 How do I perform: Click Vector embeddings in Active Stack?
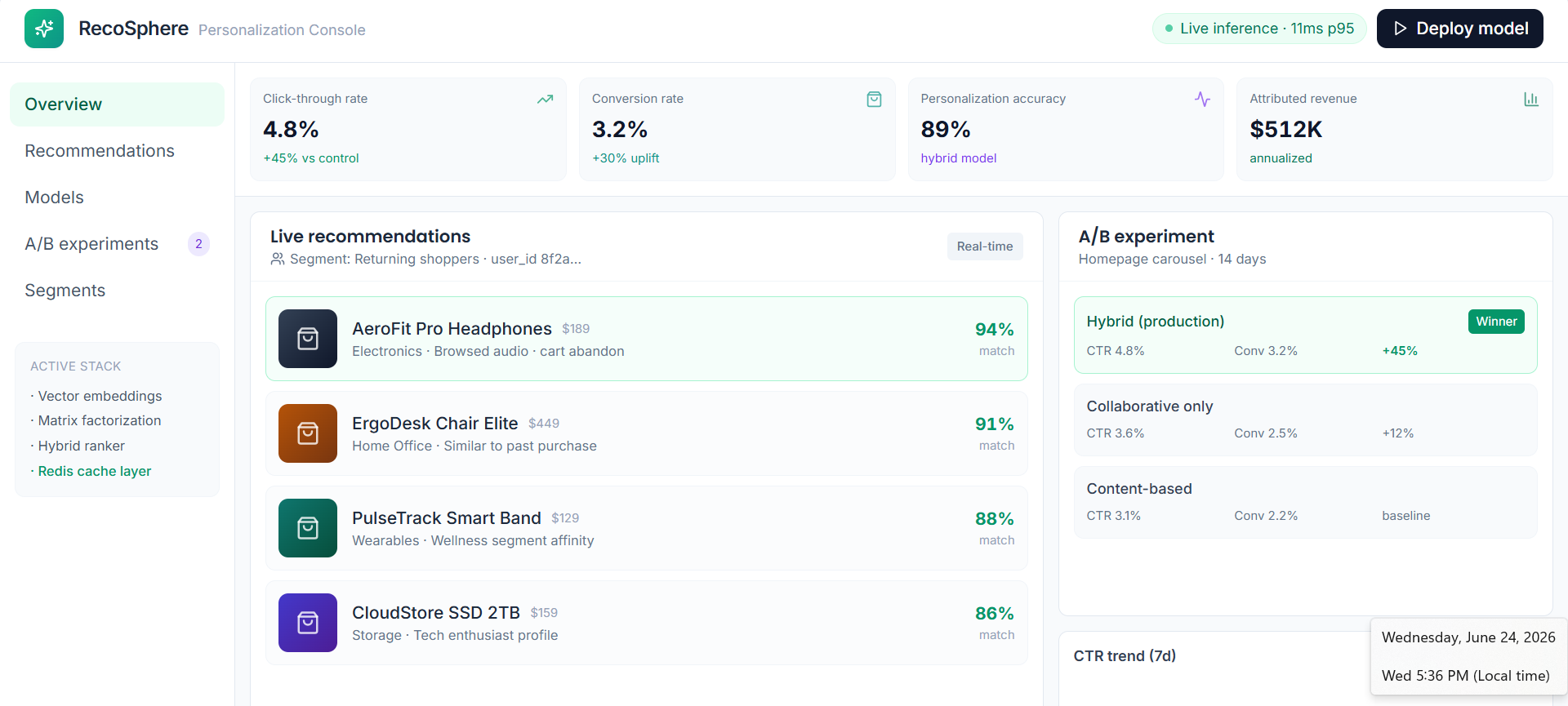click(100, 396)
